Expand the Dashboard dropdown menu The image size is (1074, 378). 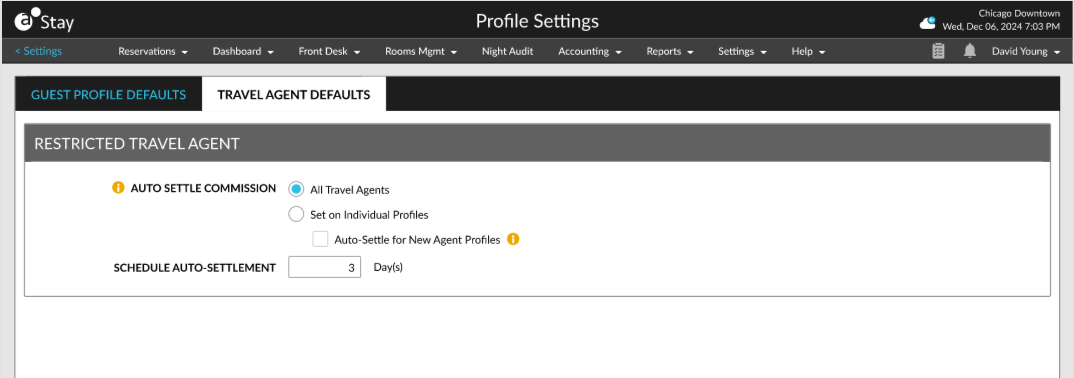243,51
